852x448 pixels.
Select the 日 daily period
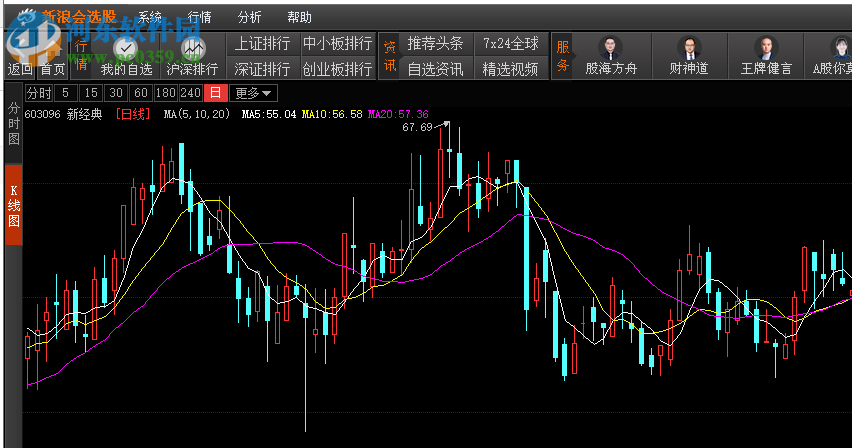click(x=216, y=93)
